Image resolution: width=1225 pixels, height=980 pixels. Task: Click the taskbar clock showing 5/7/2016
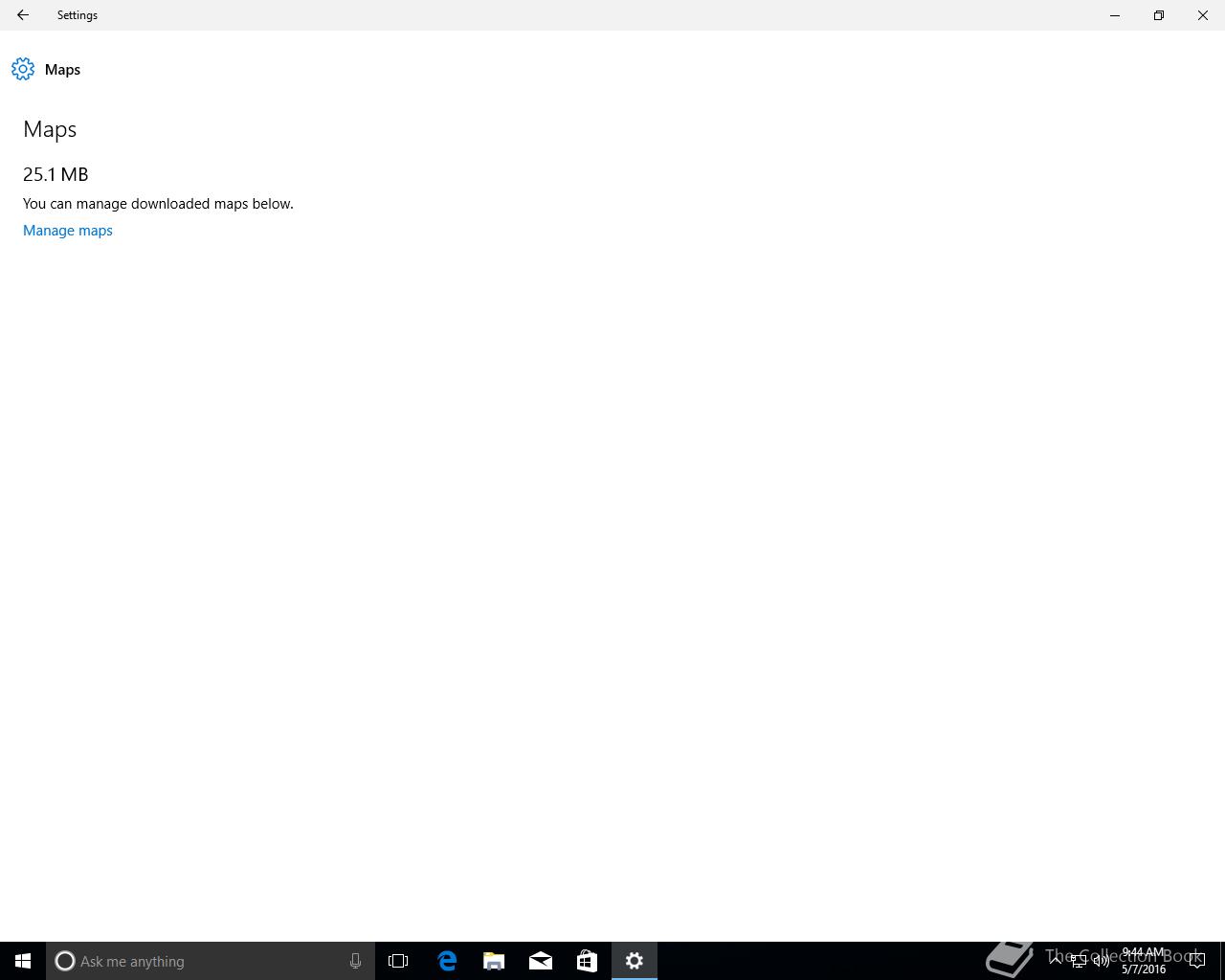point(1144,961)
